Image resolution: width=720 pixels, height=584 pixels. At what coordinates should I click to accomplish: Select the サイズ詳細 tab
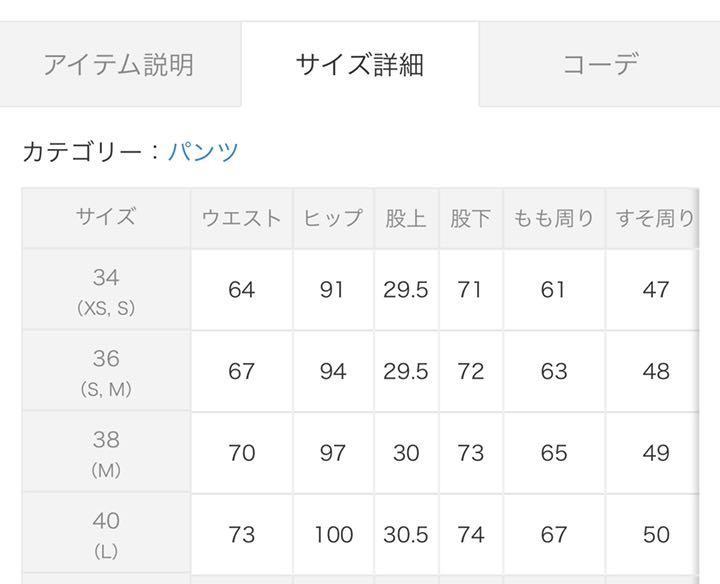(x=360, y=64)
